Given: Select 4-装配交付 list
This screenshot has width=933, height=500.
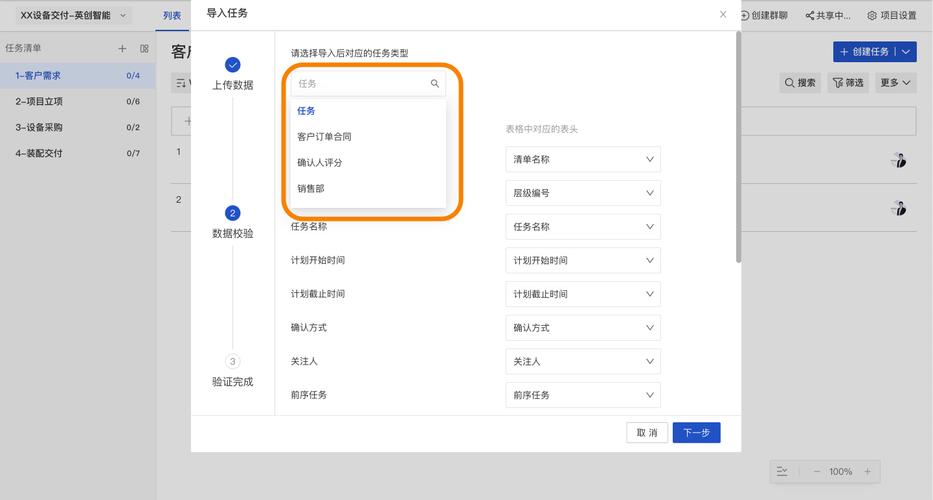Looking at the screenshot, I should pyautogui.click(x=77, y=153).
